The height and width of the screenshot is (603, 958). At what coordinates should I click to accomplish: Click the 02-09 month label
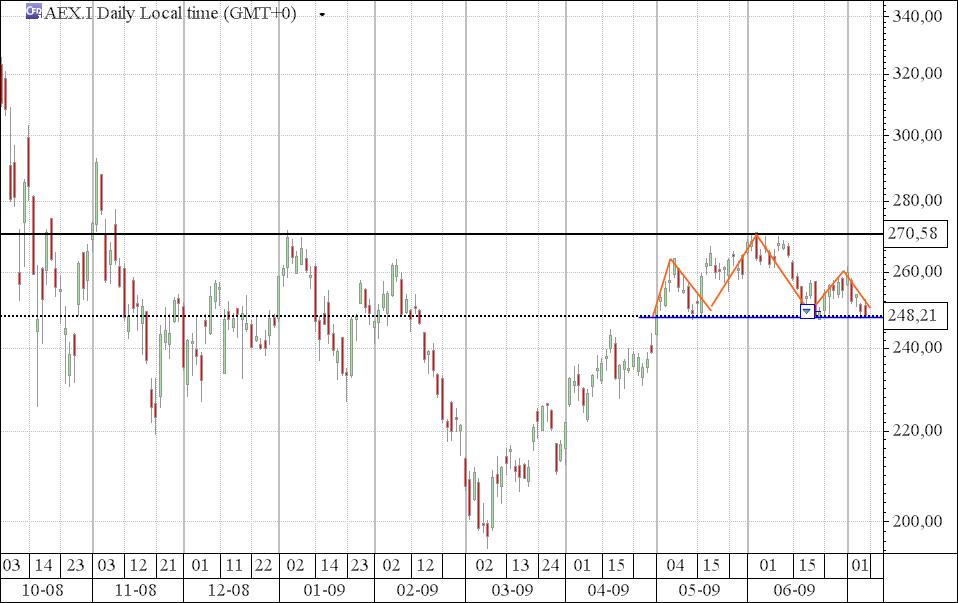417,591
